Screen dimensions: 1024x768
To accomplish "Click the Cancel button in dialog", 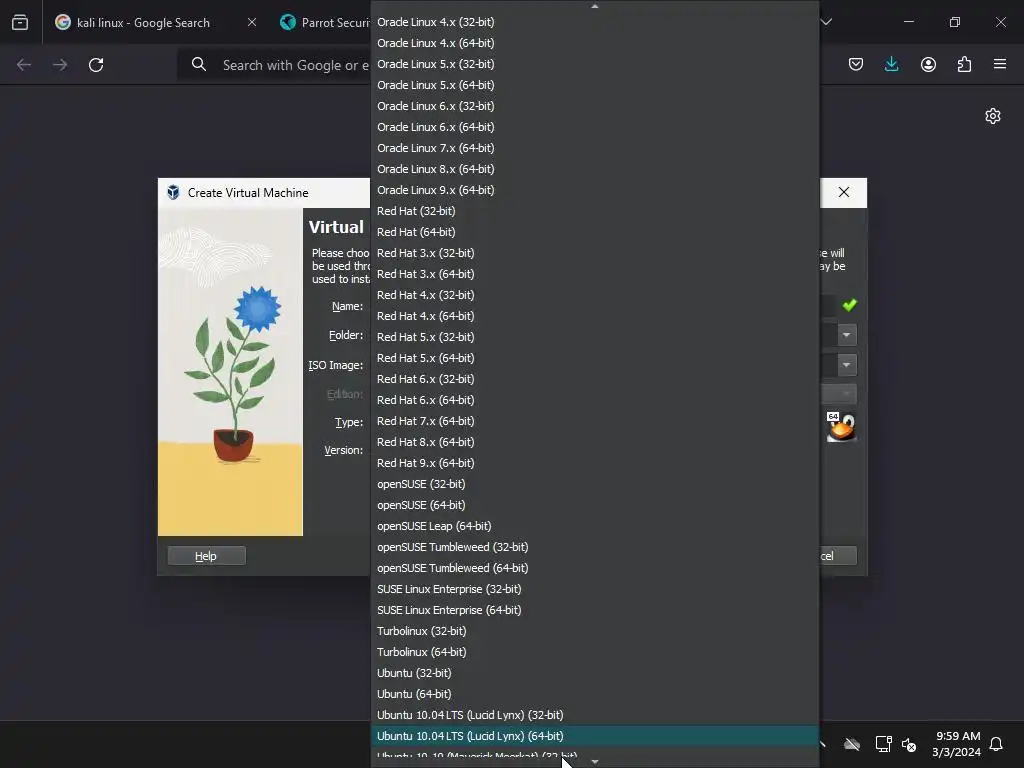I will click(x=837, y=556).
